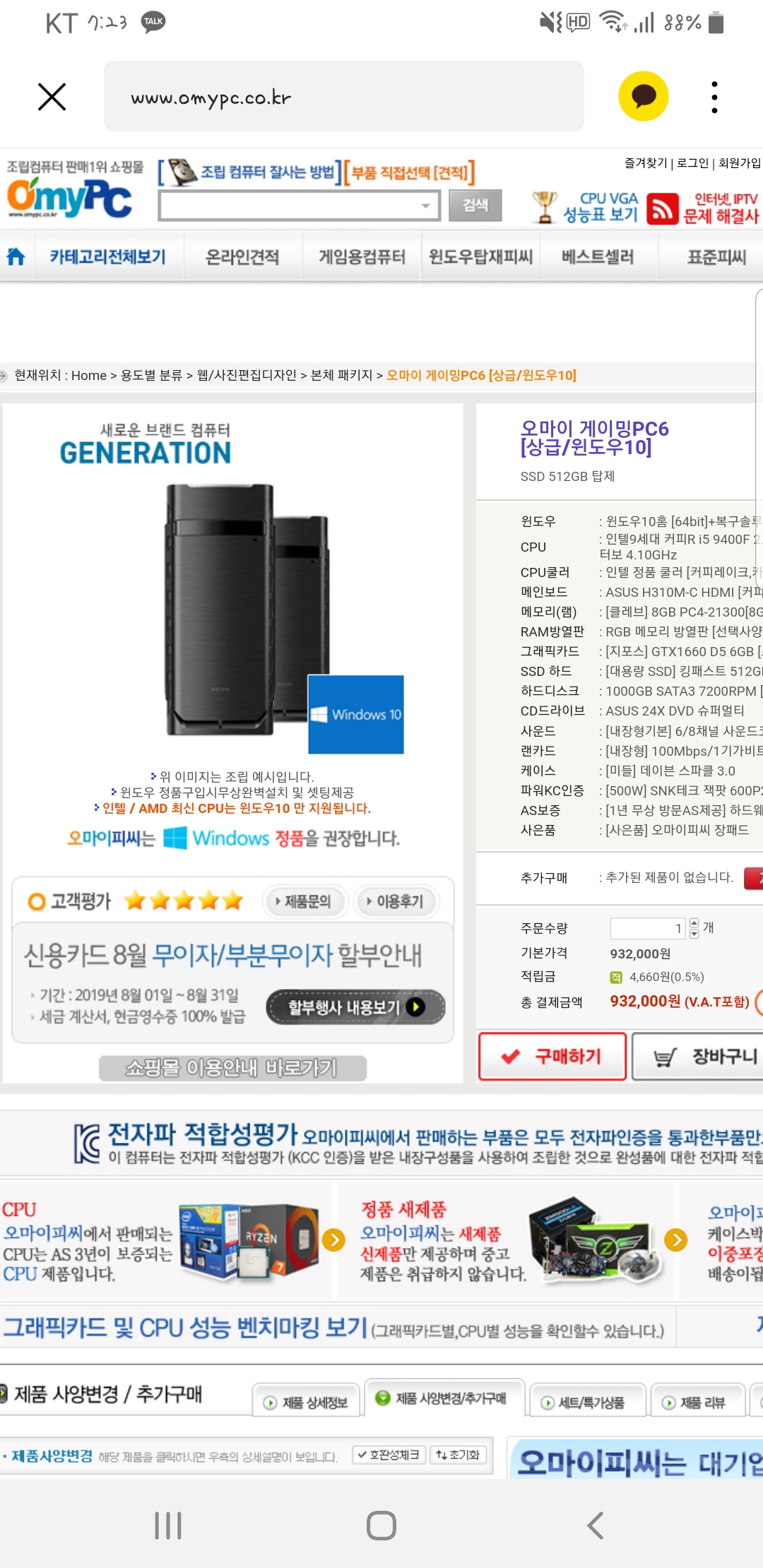Open 게임용컴퓨터 menu item
The width and height of the screenshot is (763, 1568).
point(362,256)
